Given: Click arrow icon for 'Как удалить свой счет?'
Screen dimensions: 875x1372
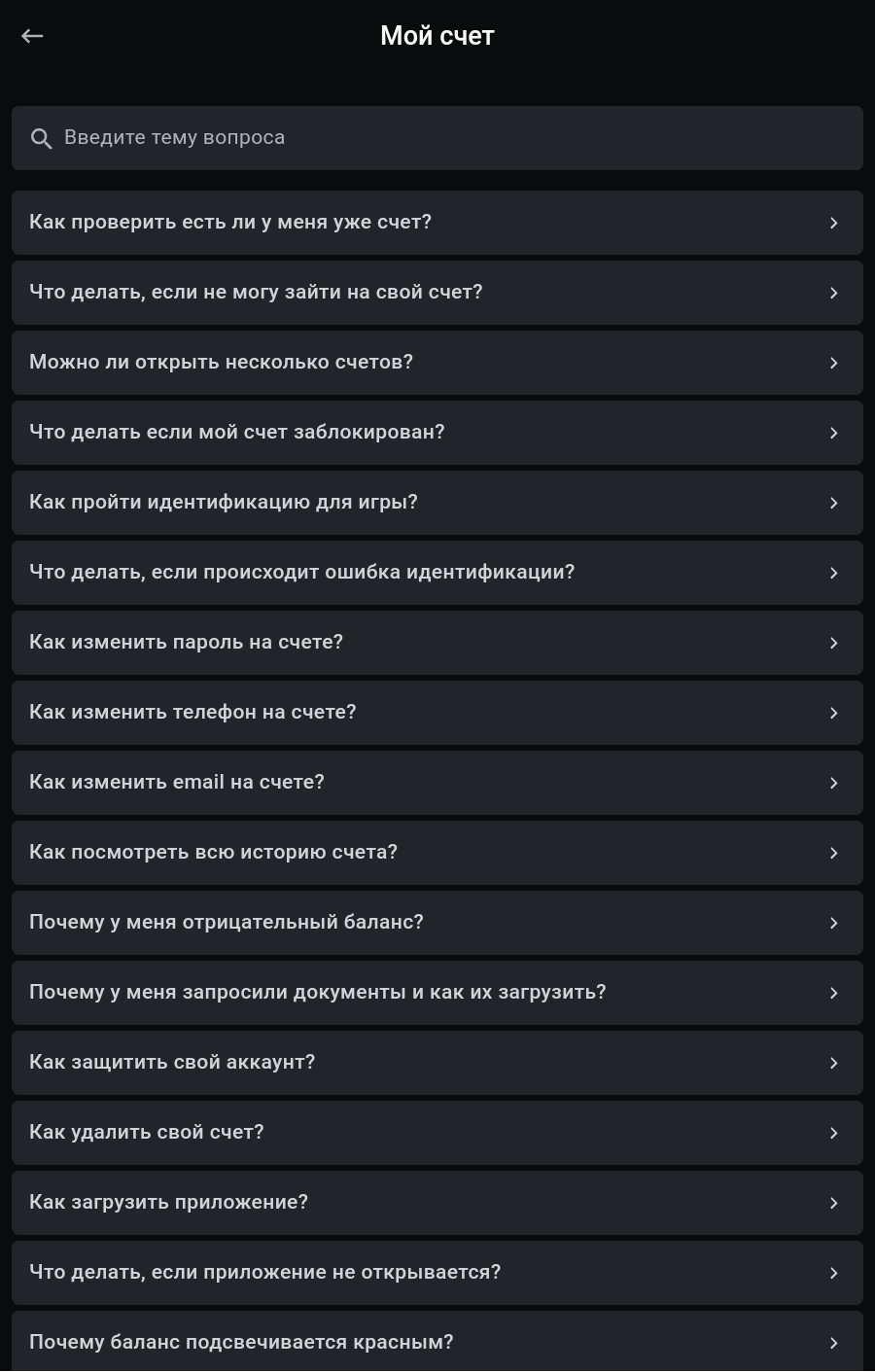Looking at the screenshot, I should point(833,1133).
